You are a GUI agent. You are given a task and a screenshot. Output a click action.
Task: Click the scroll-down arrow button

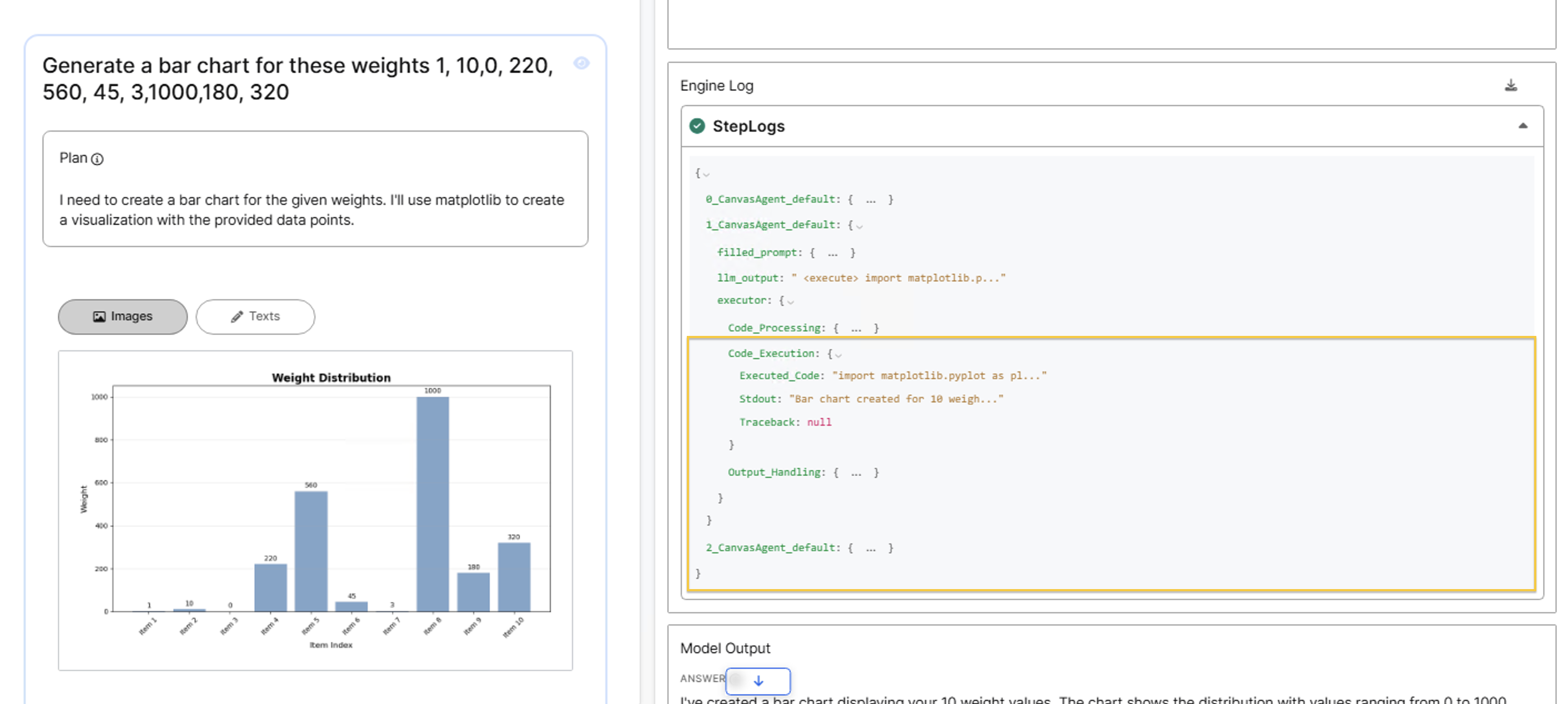(758, 681)
